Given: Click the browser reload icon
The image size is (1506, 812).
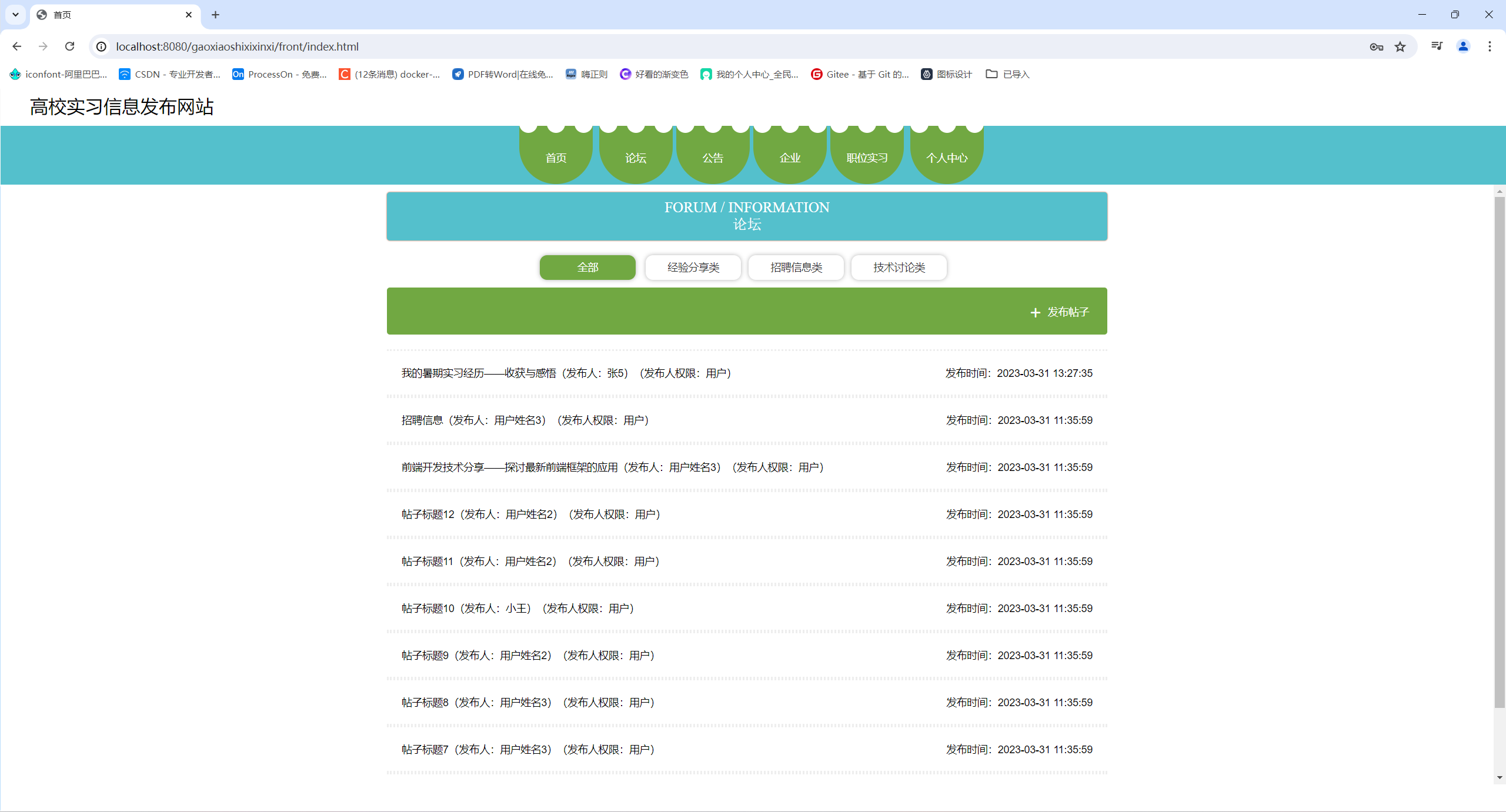Looking at the screenshot, I should point(69,46).
